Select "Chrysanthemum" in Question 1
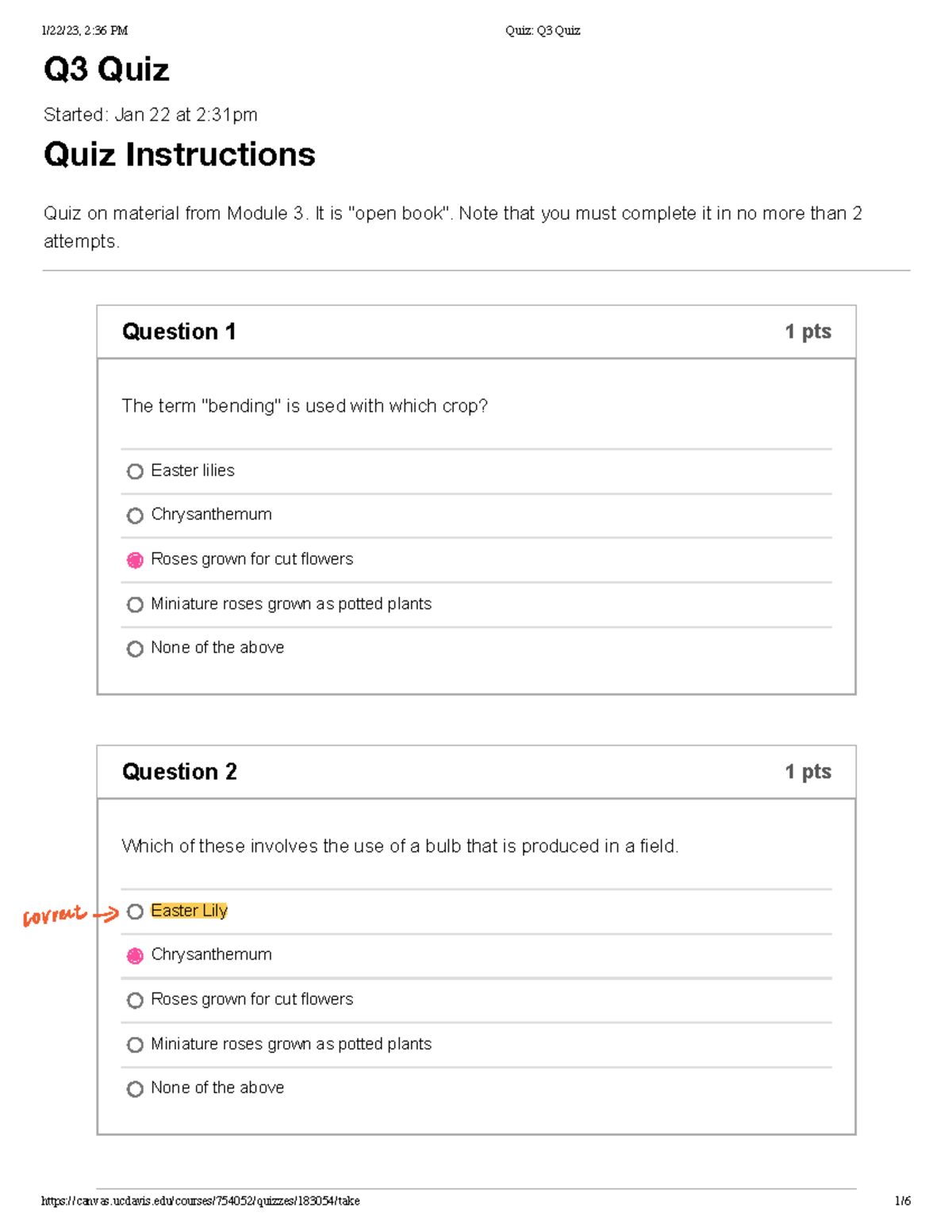 (136, 516)
